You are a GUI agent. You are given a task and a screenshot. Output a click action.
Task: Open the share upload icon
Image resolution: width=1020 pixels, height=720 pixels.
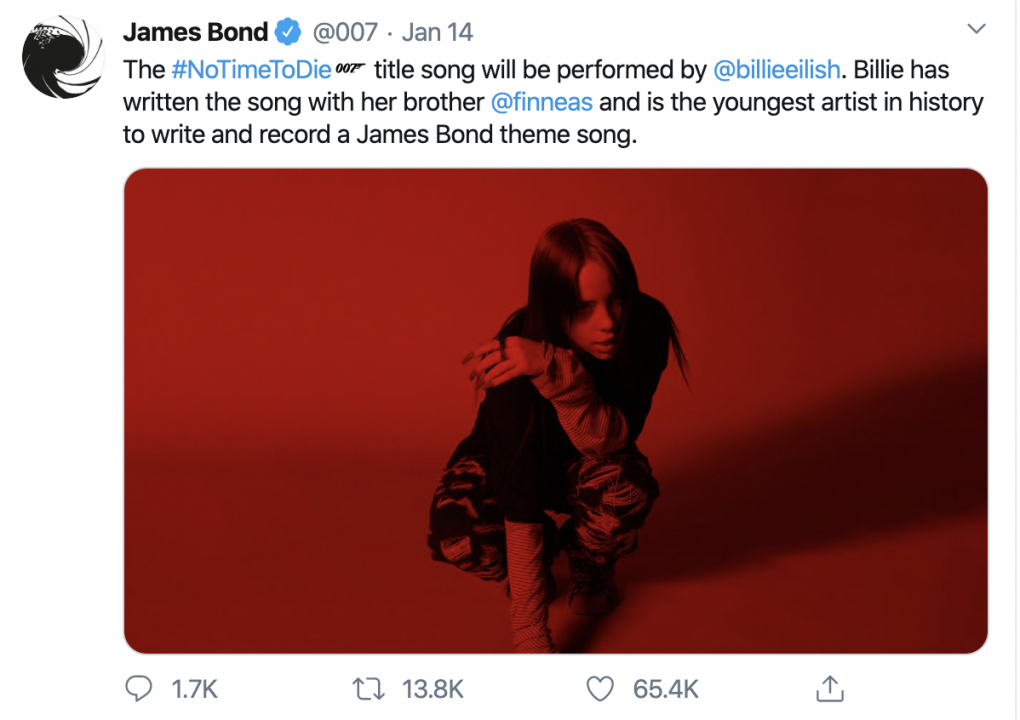coord(829,688)
